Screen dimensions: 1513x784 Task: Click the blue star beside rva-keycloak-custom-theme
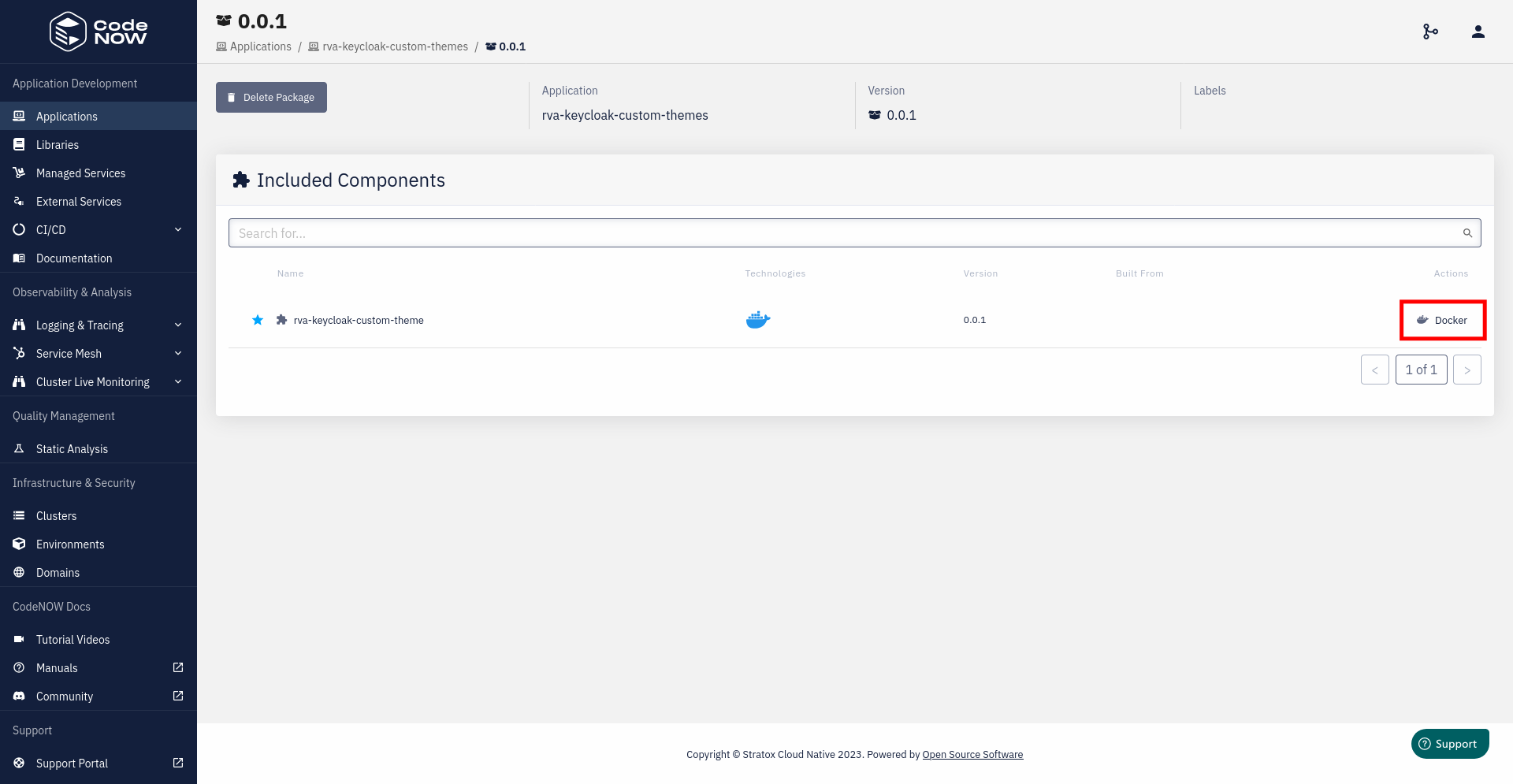pos(258,320)
